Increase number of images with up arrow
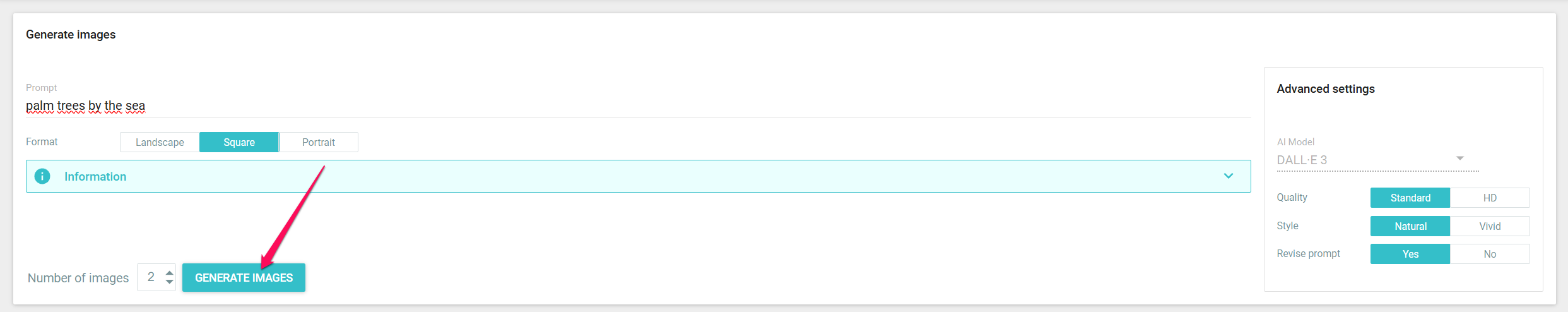This screenshot has height=312, width=1568. [x=169, y=273]
